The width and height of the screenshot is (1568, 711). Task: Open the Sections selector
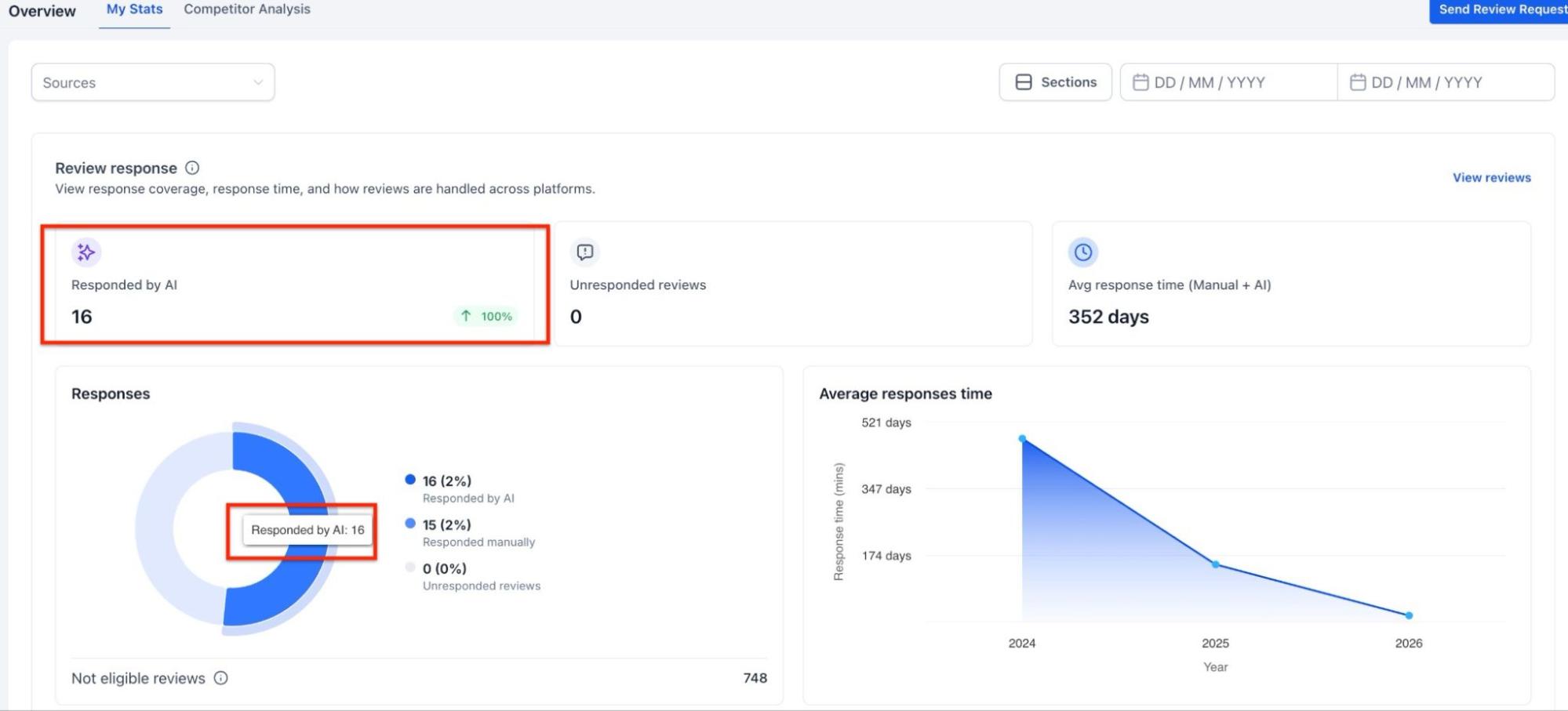point(1055,82)
